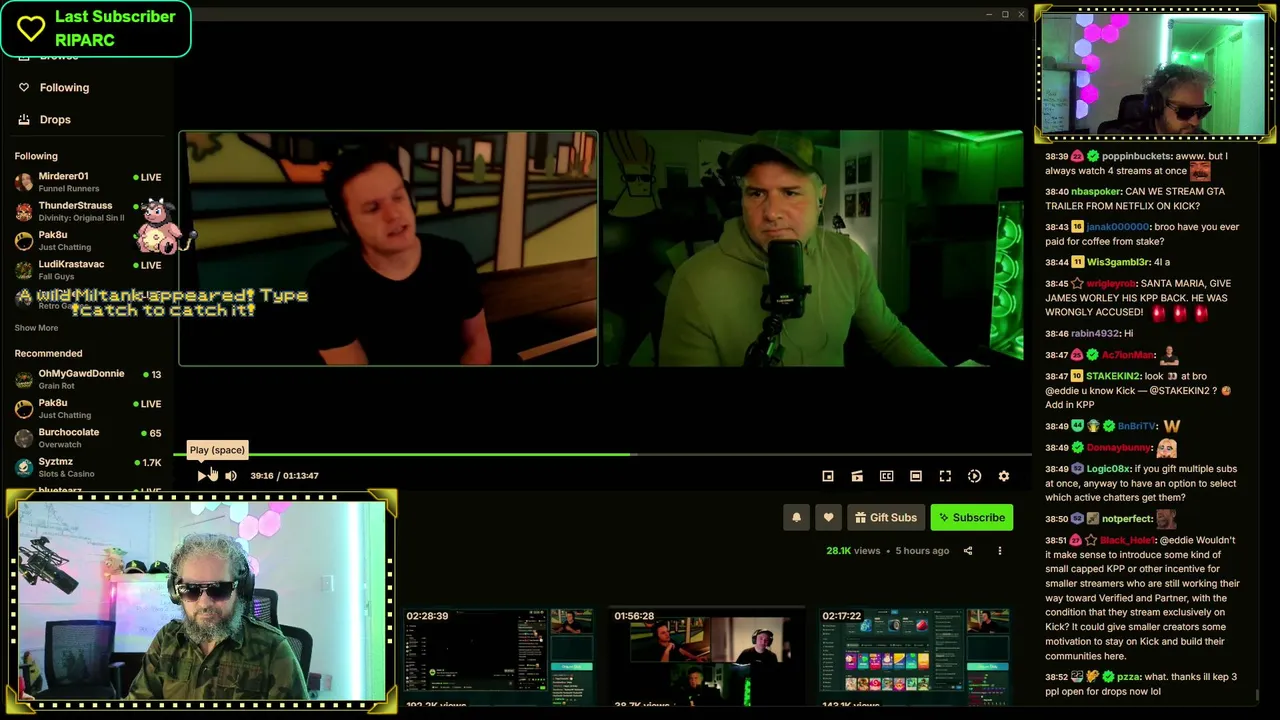Viewport: 1280px width, 720px height.
Task: Open Pak8u under the Following list
Action: click(88, 240)
